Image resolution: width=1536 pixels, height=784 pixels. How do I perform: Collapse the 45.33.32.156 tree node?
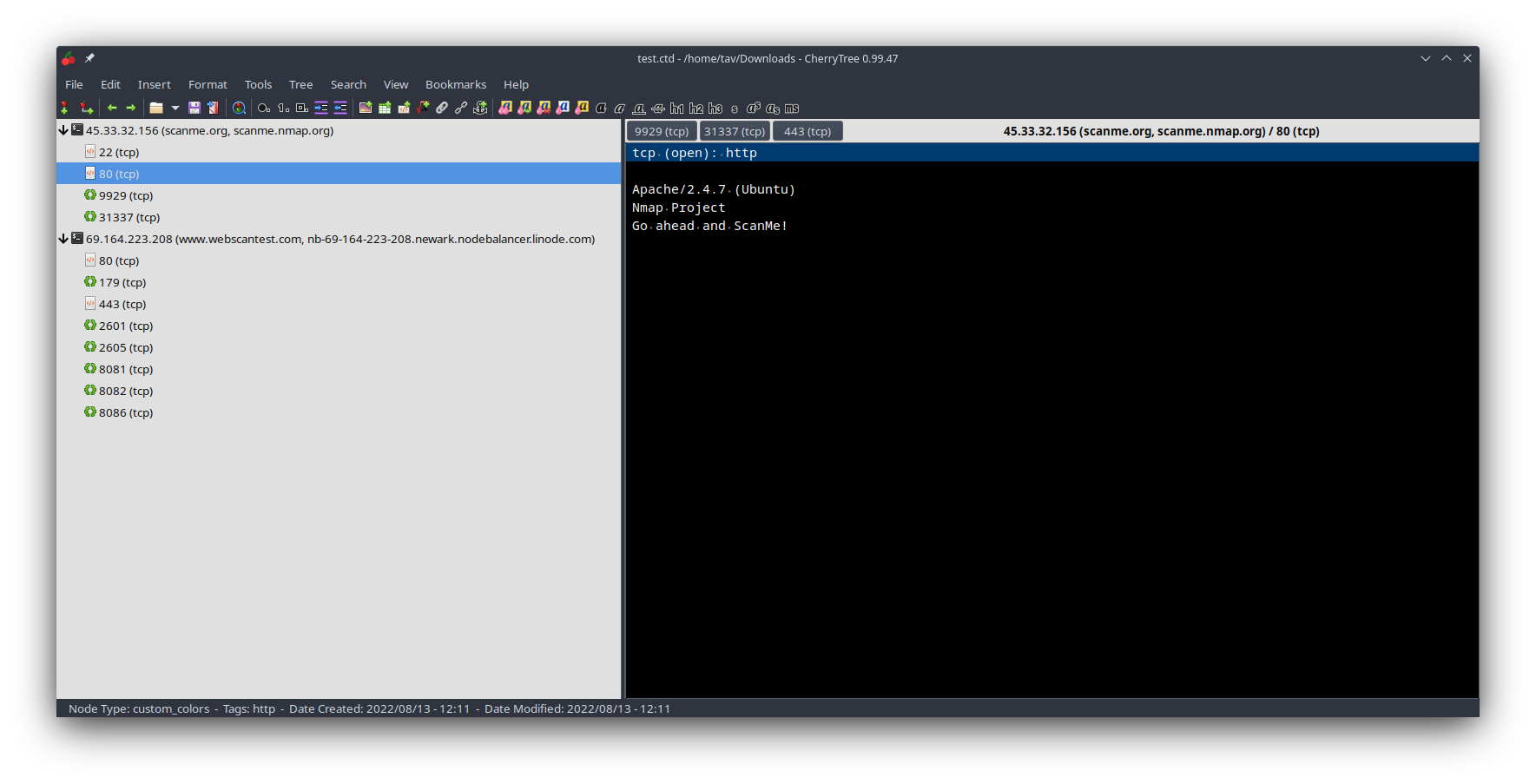pos(63,130)
